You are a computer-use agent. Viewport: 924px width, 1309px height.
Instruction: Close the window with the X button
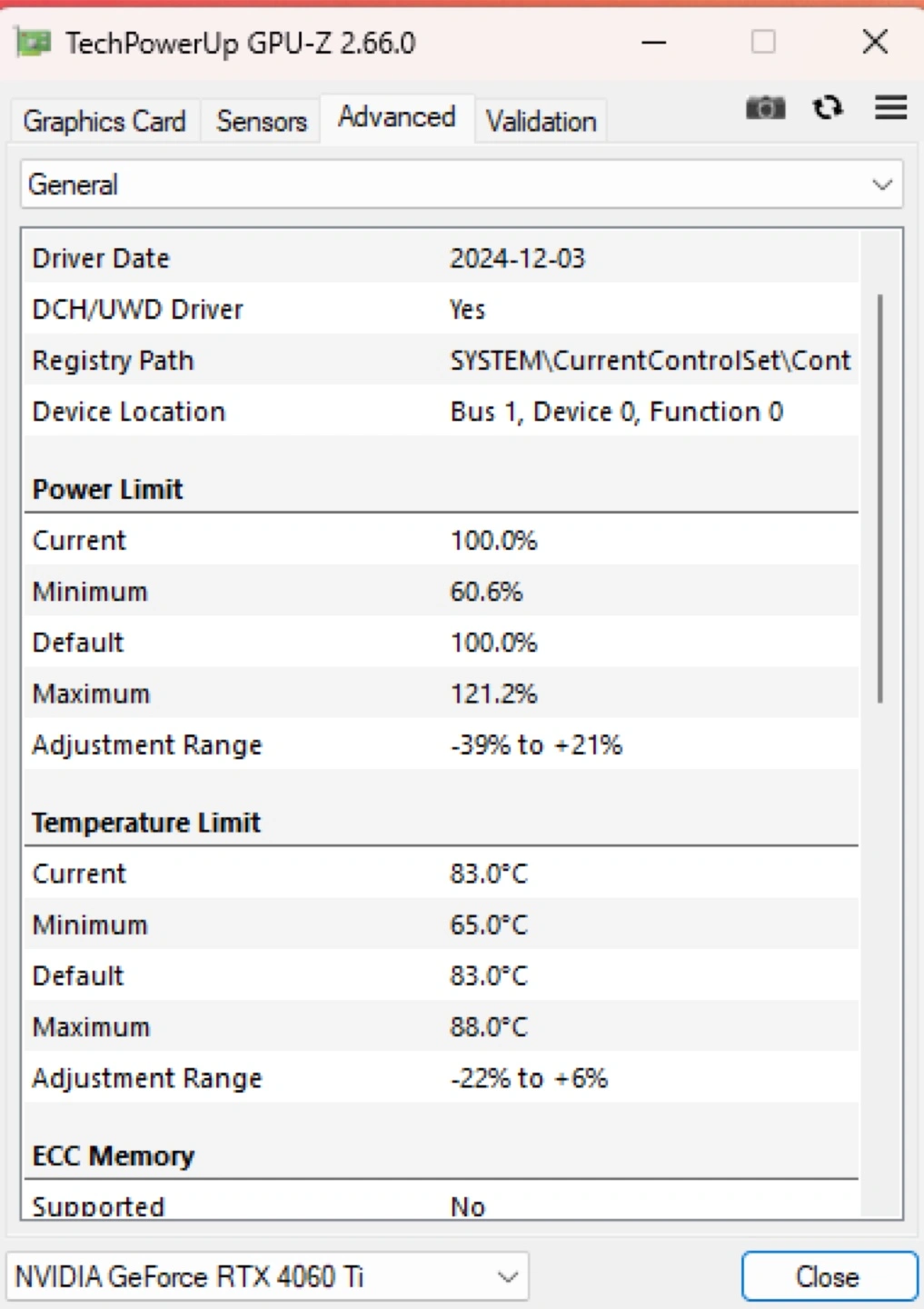tap(875, 42)
